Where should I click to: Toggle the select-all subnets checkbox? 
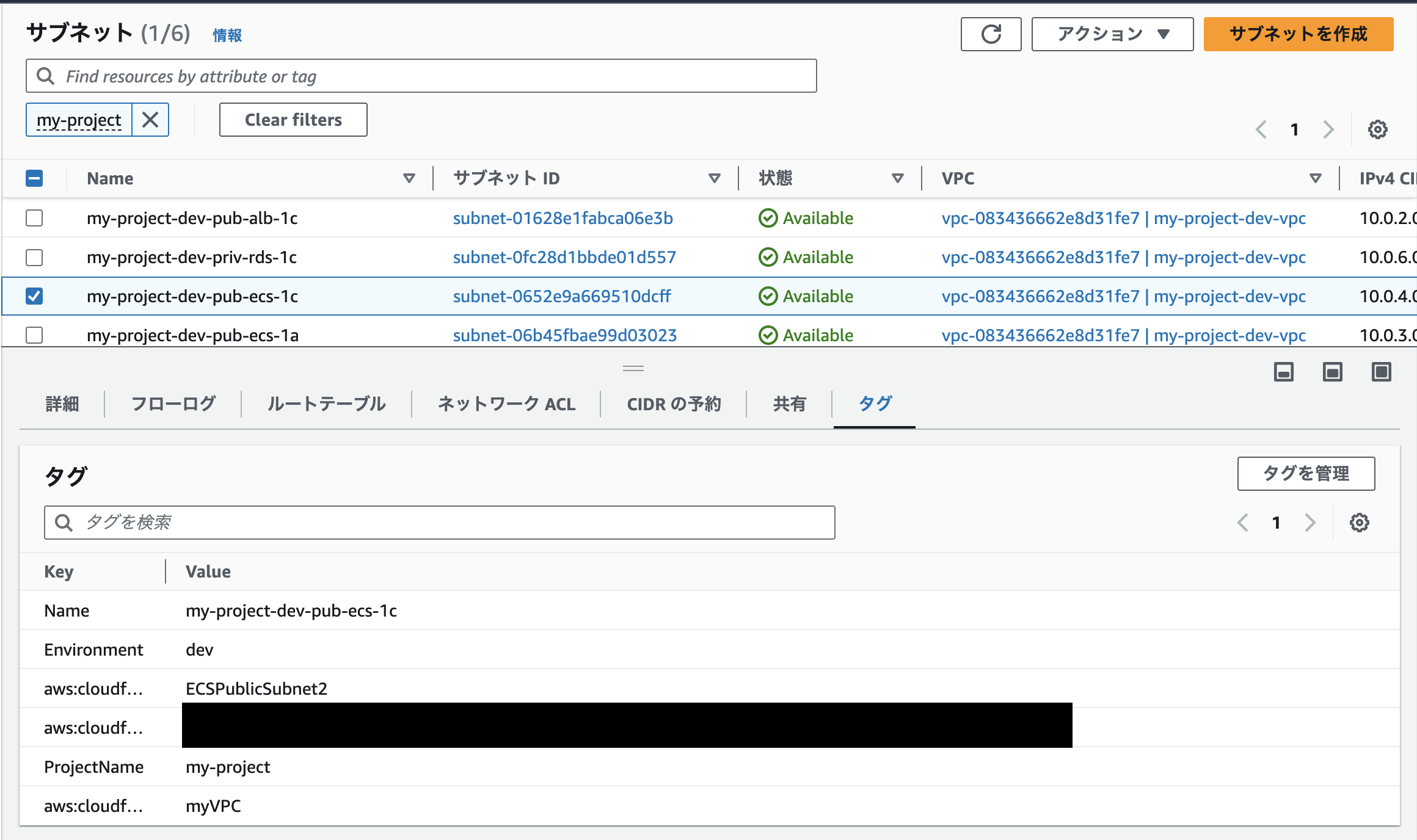coord(34,178)
